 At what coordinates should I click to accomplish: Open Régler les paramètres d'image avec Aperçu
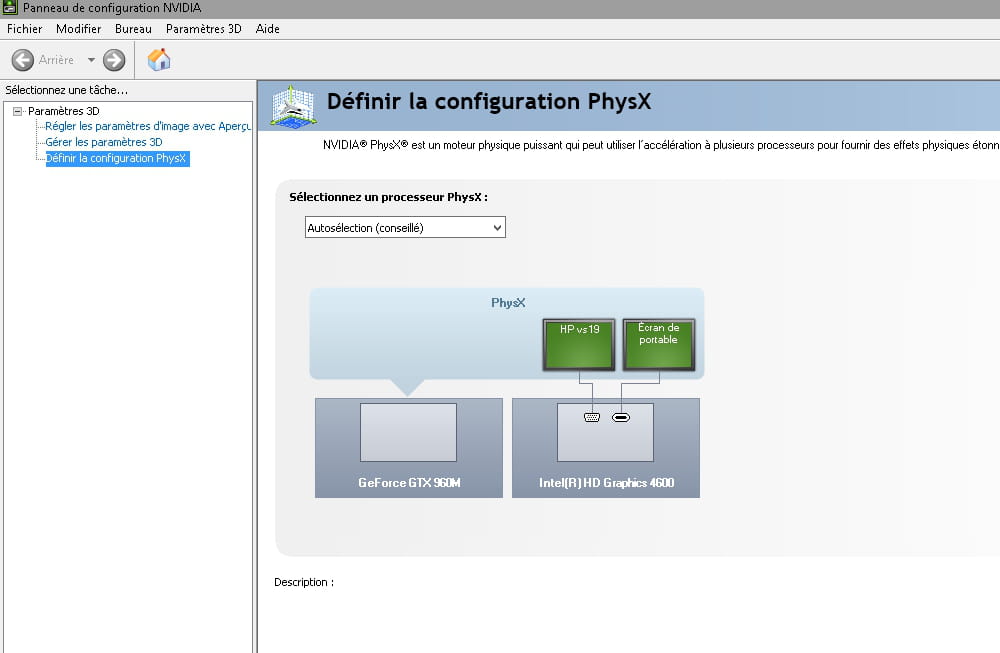click(x=148, y=126)
